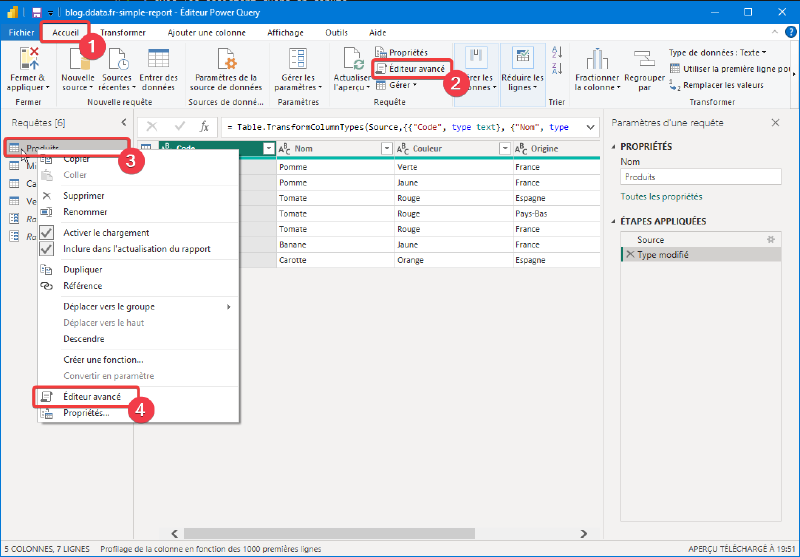The image size is (800, 557).
Task: Switch to the Outils tab
Action: pos(337,33)
